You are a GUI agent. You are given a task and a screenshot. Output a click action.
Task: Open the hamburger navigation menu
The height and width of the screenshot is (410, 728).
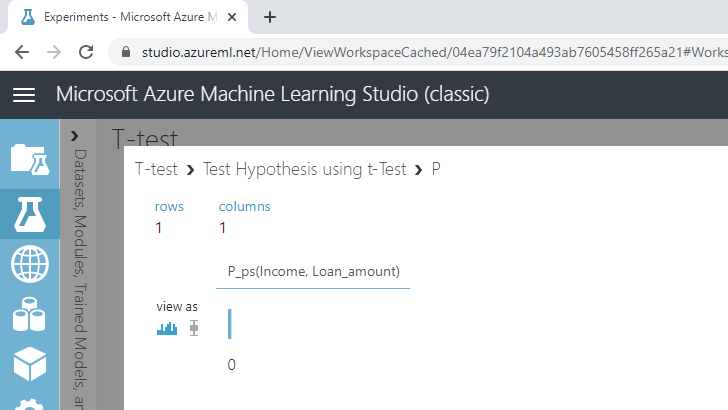tap(24, 95)
